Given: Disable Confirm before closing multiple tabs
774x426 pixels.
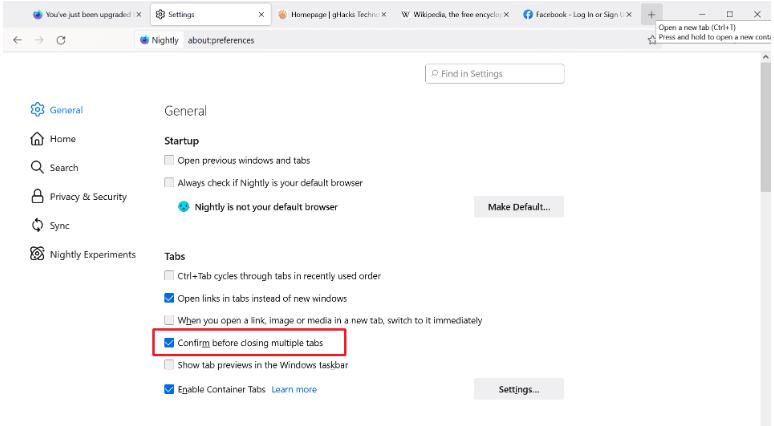Looking at the screenshot, I should click(x=168, y=343).
